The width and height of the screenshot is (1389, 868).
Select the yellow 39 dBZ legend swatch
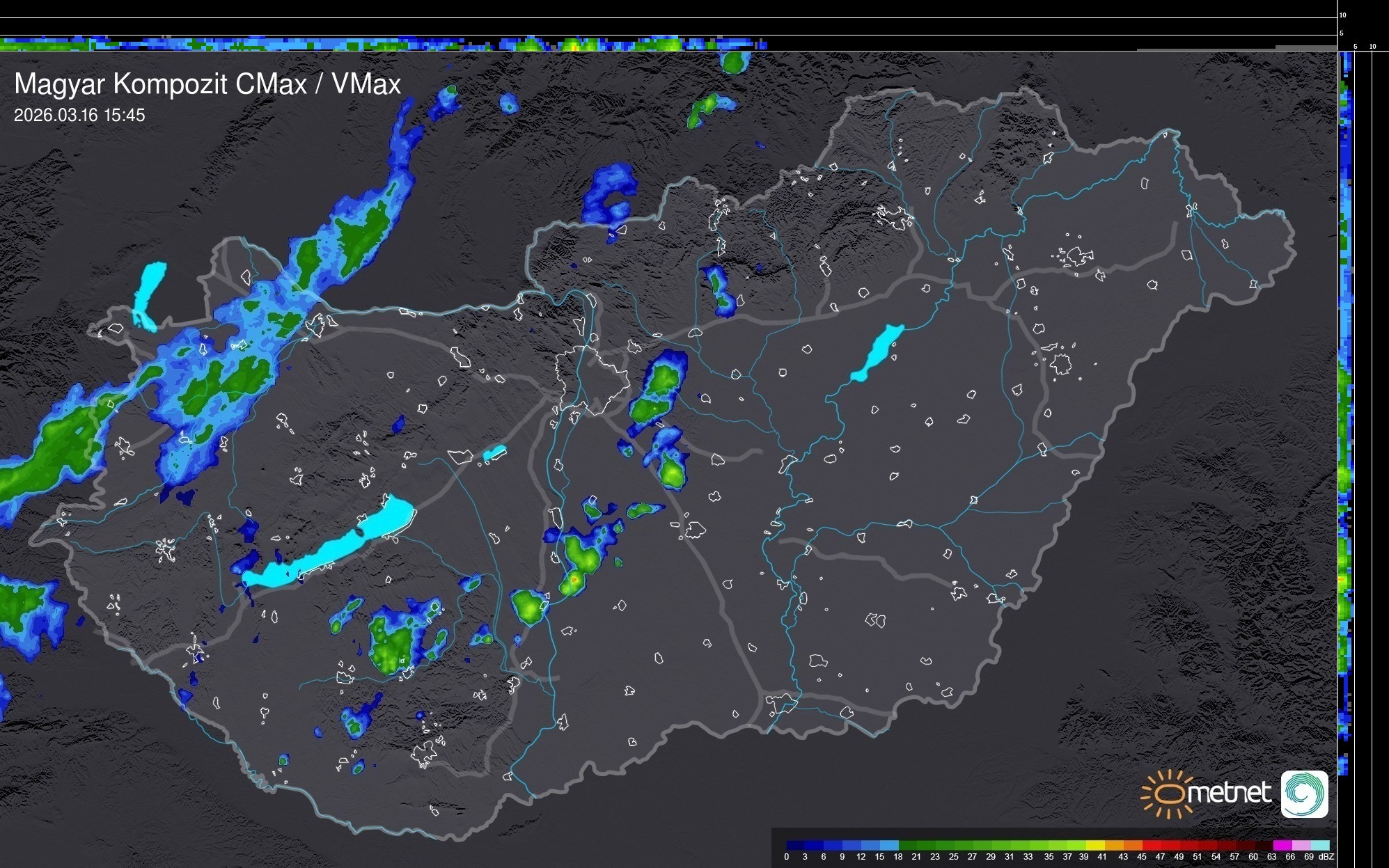[x=1094, y=845]
